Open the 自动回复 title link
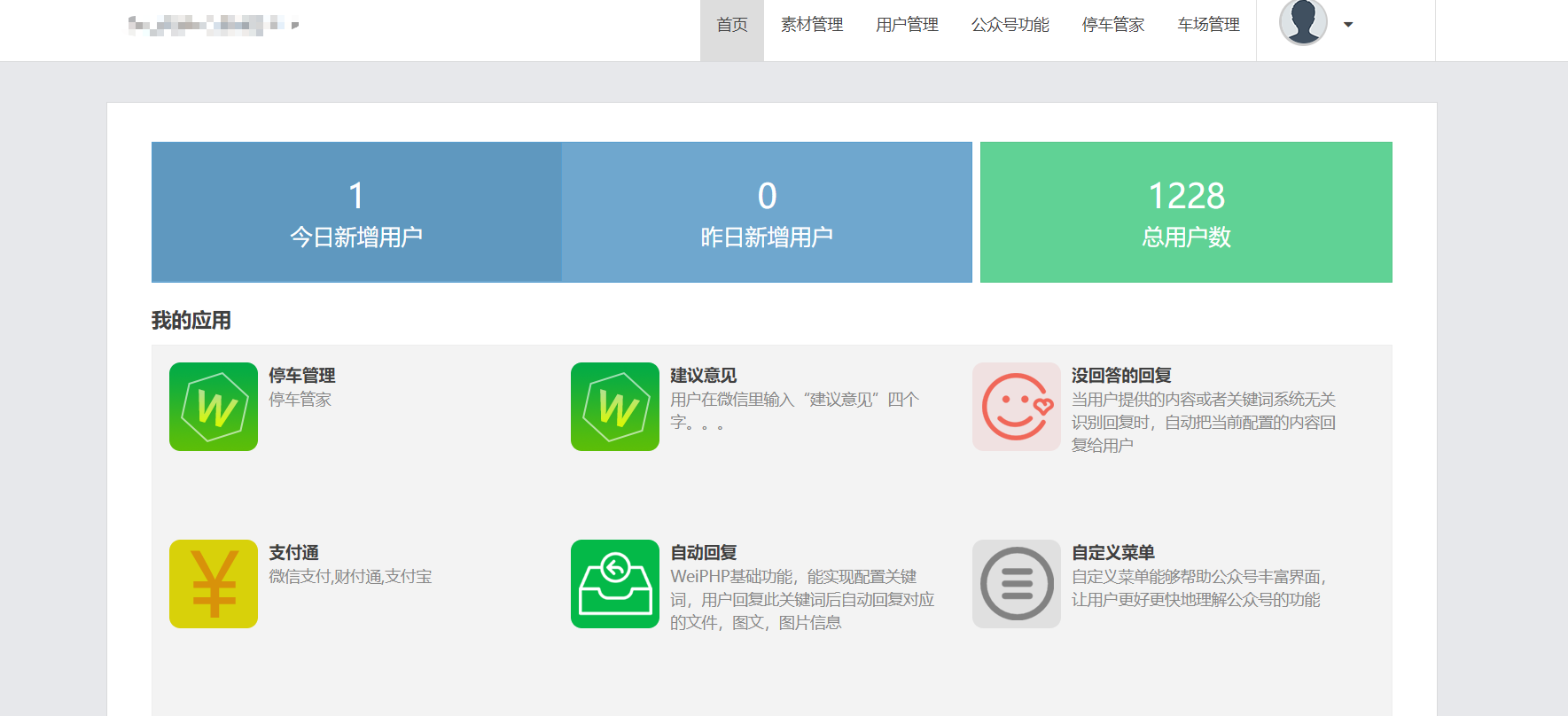This screenshot has height=716, width=1568. tap(704, 553)
